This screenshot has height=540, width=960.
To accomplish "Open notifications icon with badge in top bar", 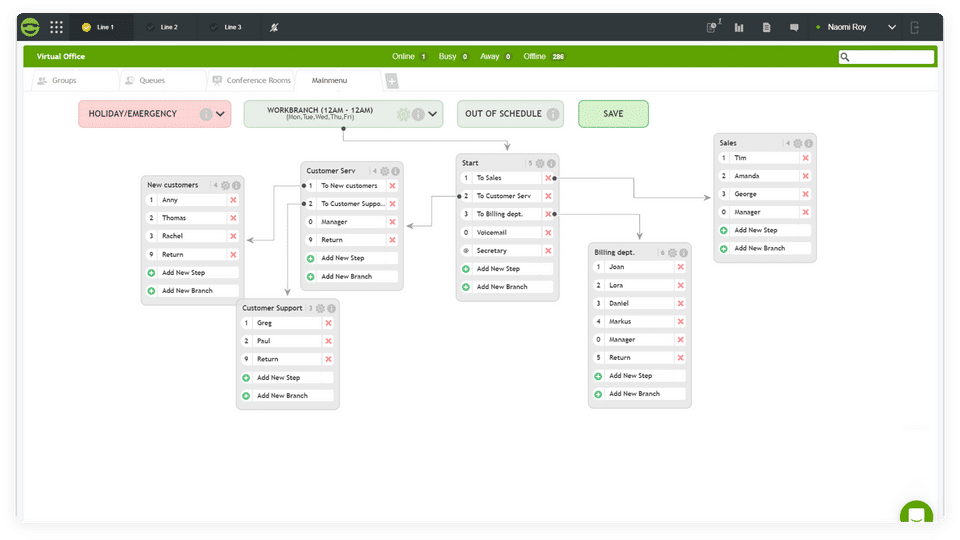I will [x=712, y=27].
